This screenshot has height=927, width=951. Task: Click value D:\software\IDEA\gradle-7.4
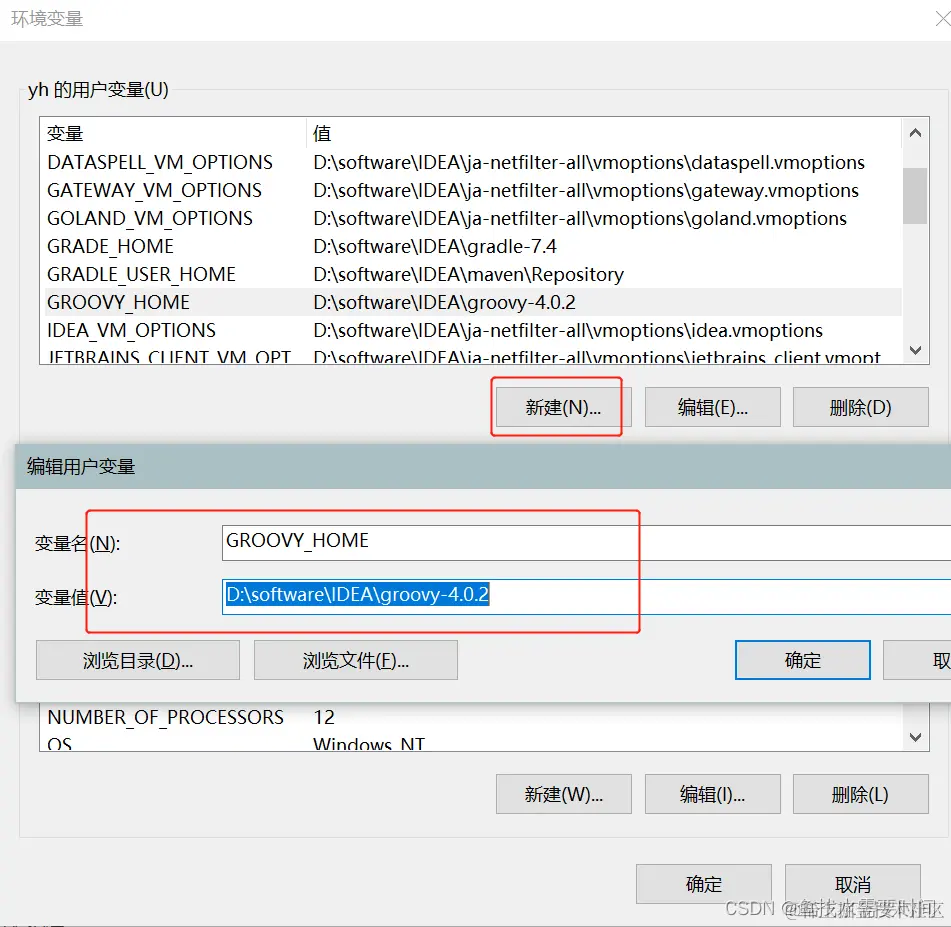click(x=435, y=246)
